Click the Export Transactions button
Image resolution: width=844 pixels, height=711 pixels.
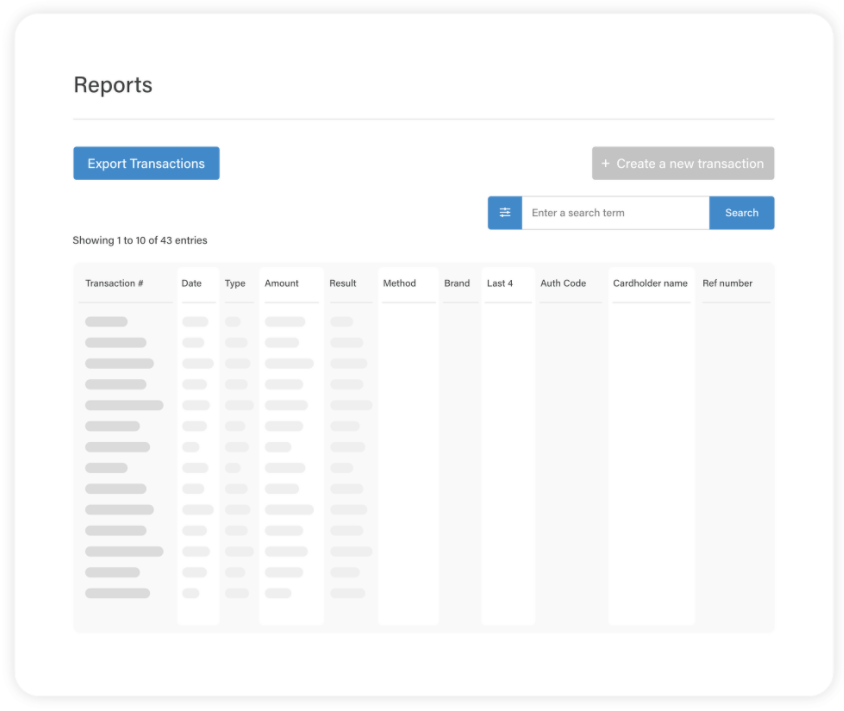pos(146,164)
